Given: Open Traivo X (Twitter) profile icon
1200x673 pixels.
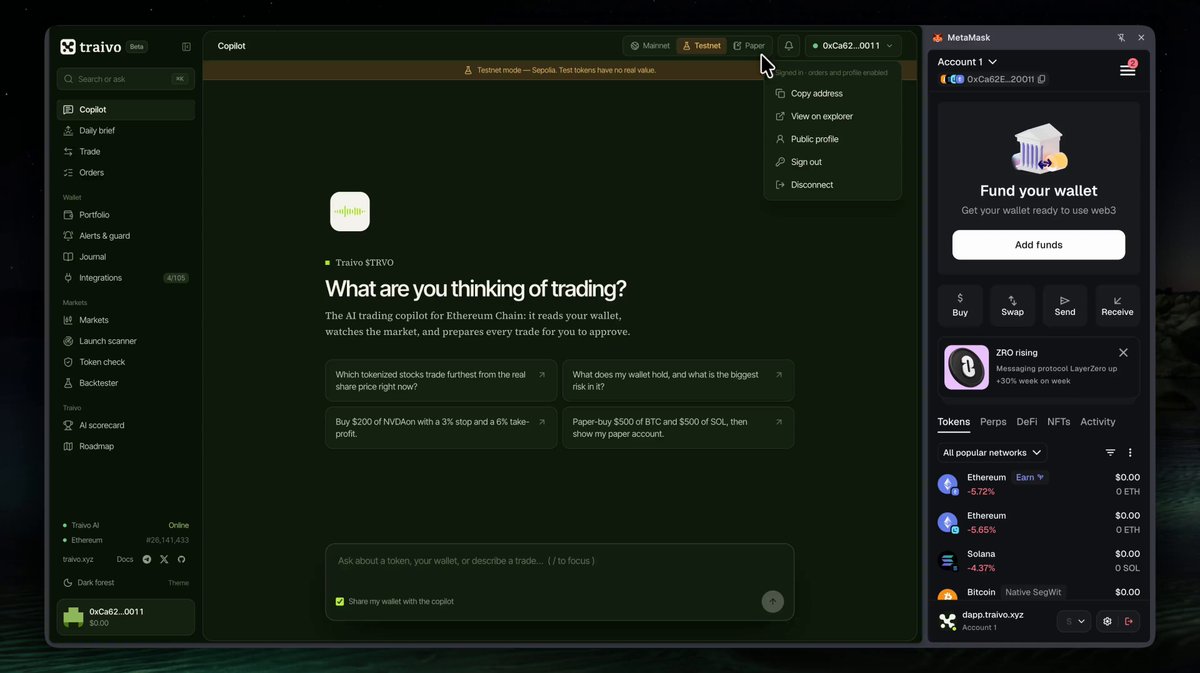Looking at the screenshot, I should pyautogui.click(x=164, y=559).
